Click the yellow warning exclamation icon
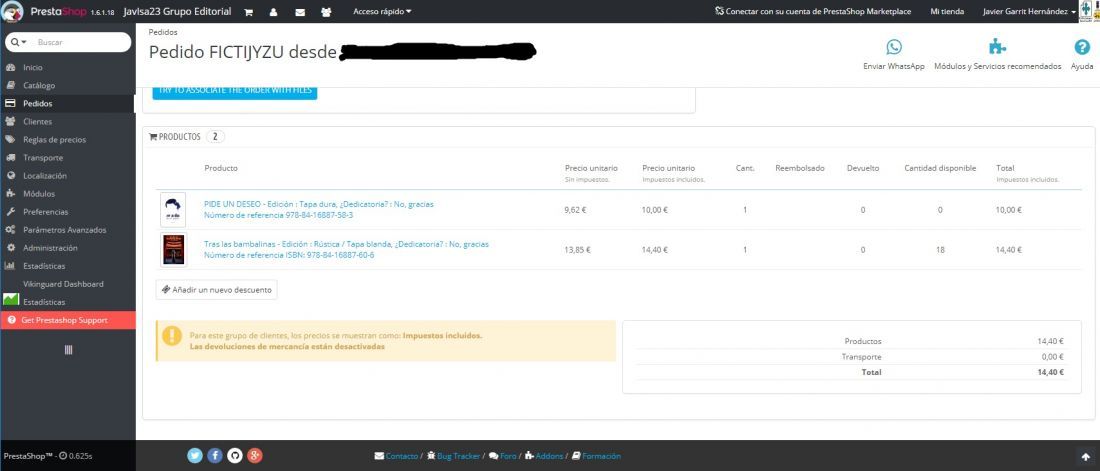The image size is (1100, 471). pos(172,336)
